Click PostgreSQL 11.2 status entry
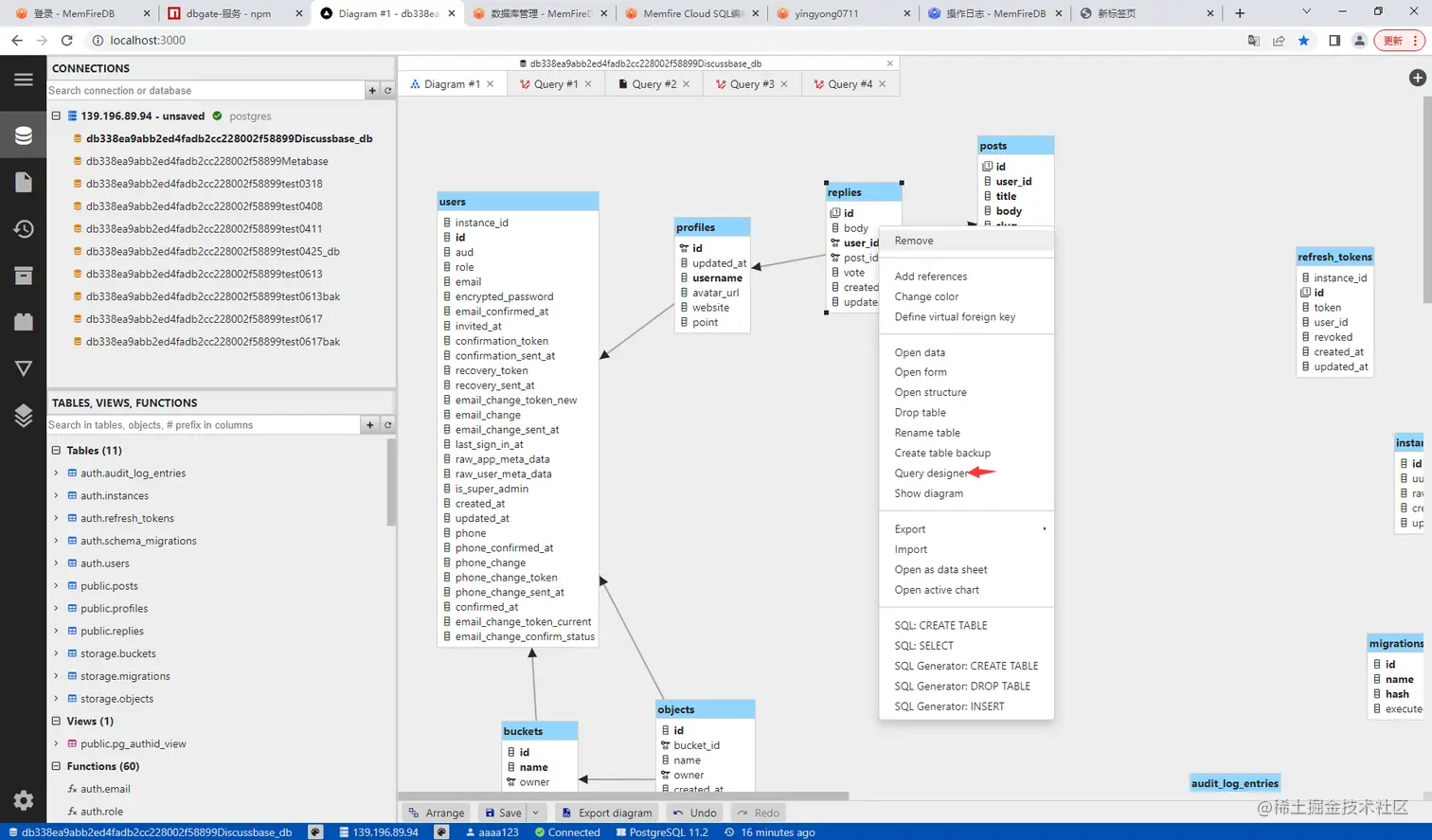Image resolution: width=1432 pixels, height=840 pixels. click(661, 832)
